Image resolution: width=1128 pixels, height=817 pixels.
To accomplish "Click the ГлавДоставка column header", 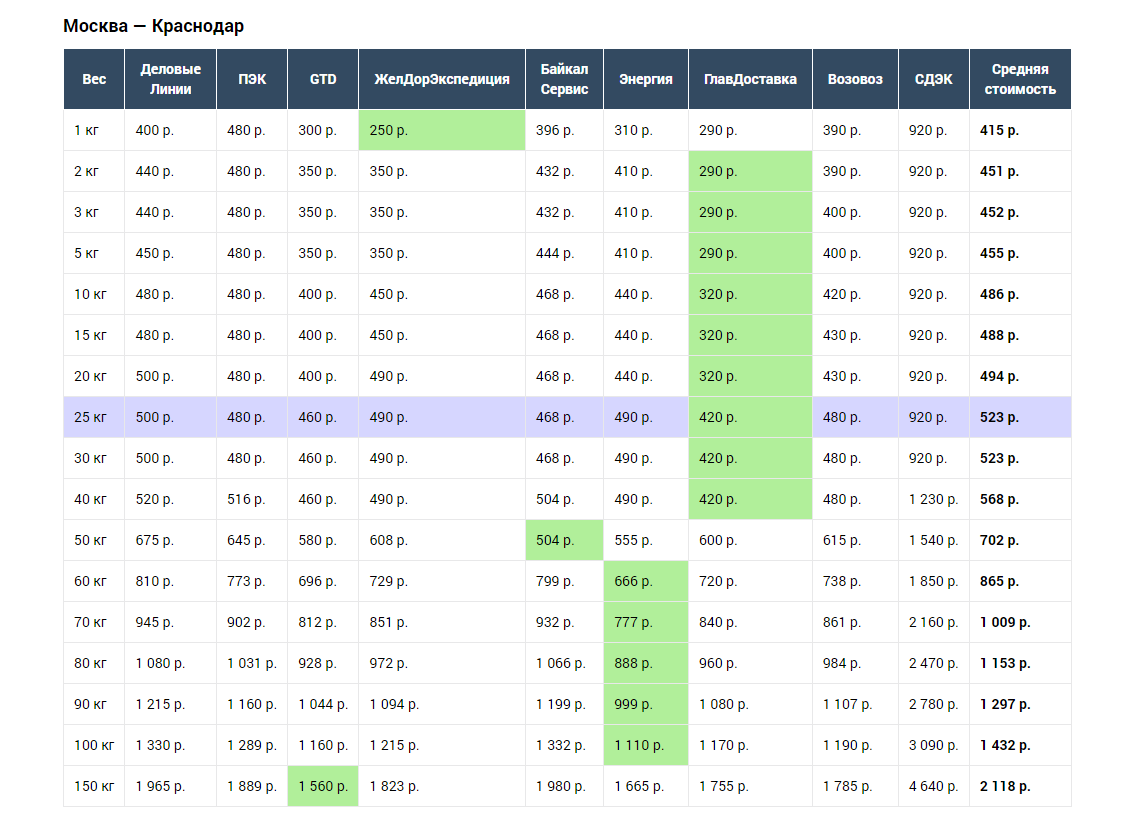I will pos(750,79).
